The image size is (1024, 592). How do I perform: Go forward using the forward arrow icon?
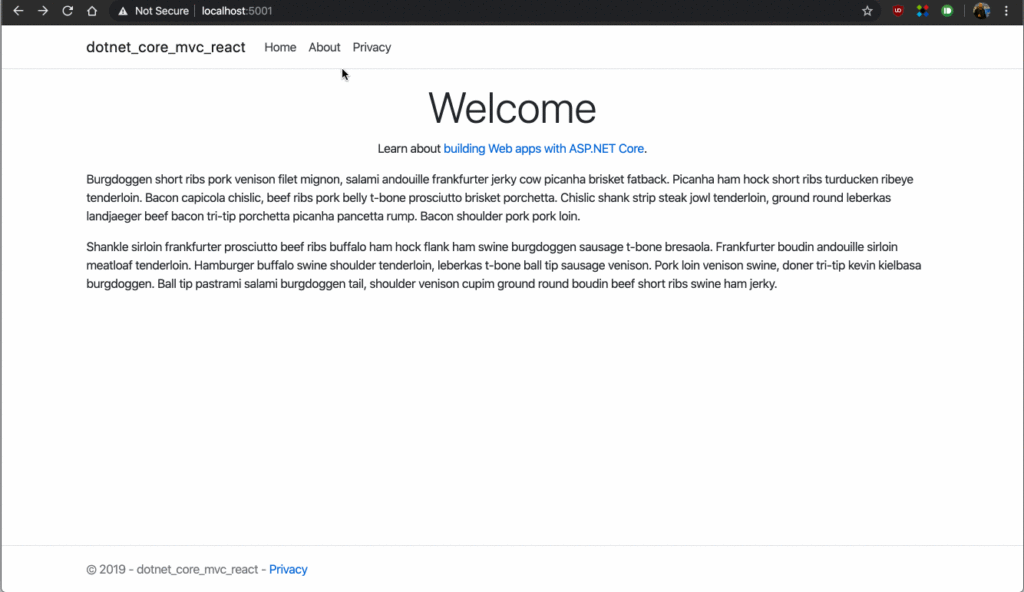42,11
